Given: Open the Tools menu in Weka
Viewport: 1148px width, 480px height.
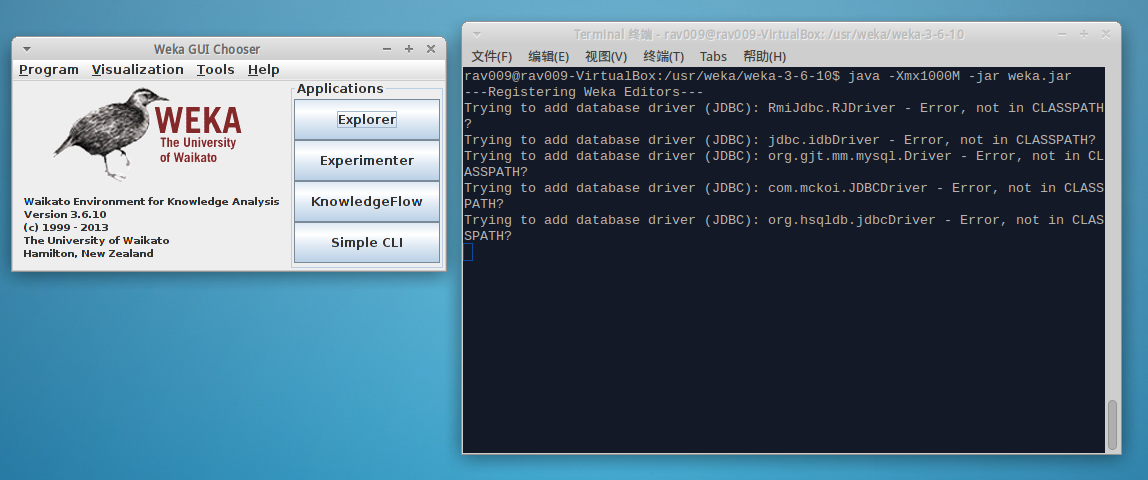Looking at the screenshot, I should [215, 70].
